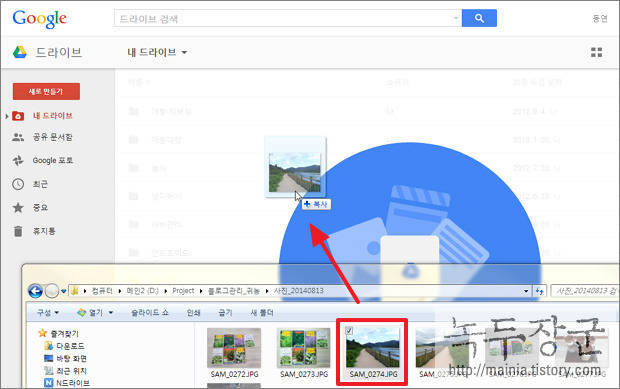
Task: Click Explorer refresh button
Action: point(539,291)
